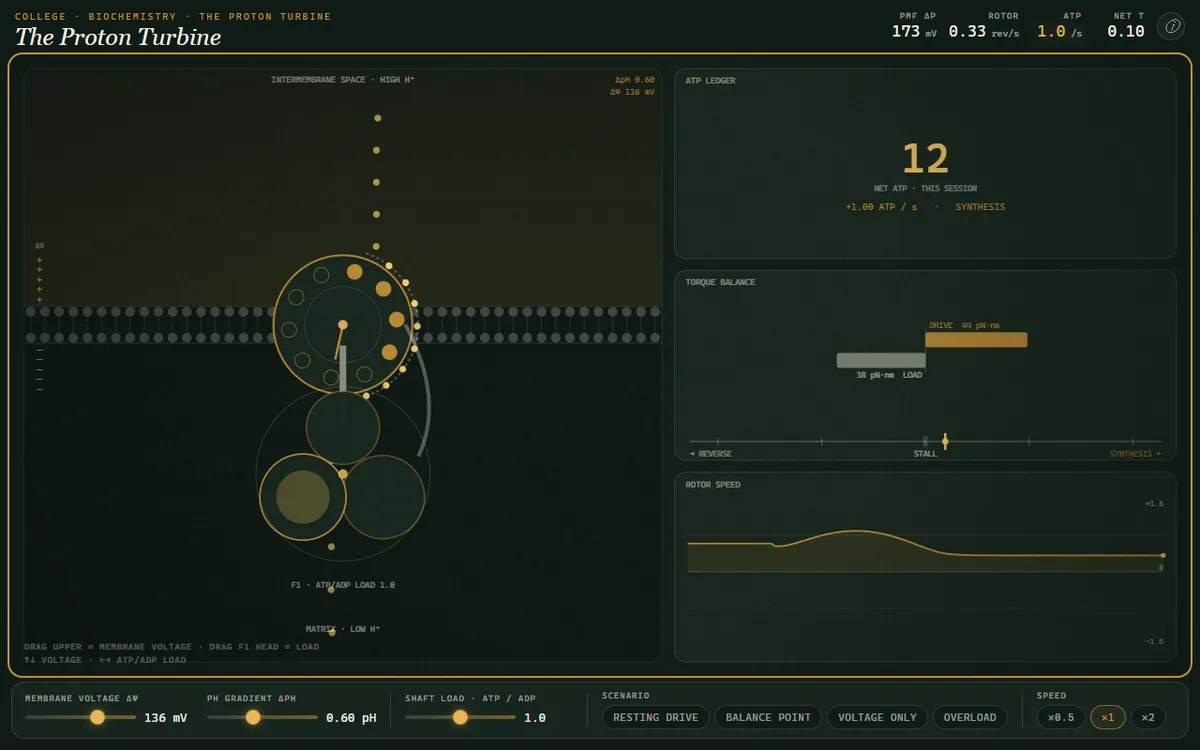Click the top F1 head subunit circle

click(343, 428)
